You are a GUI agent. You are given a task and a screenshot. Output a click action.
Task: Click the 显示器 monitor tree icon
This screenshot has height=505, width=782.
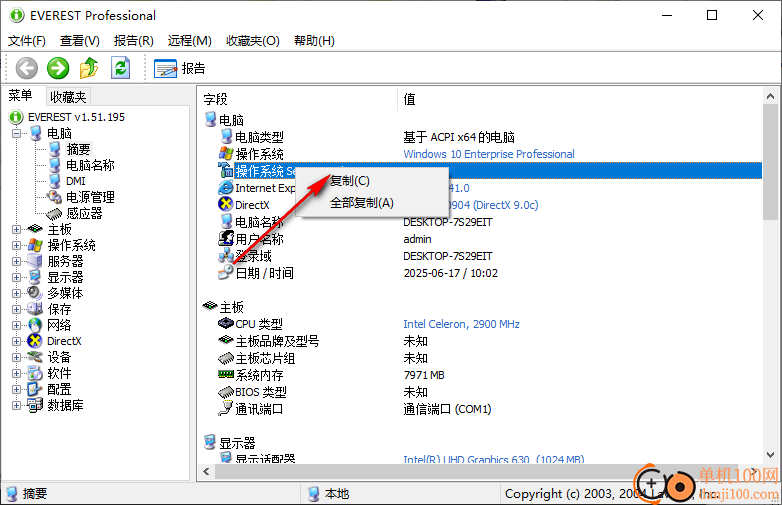pos(35,277)
